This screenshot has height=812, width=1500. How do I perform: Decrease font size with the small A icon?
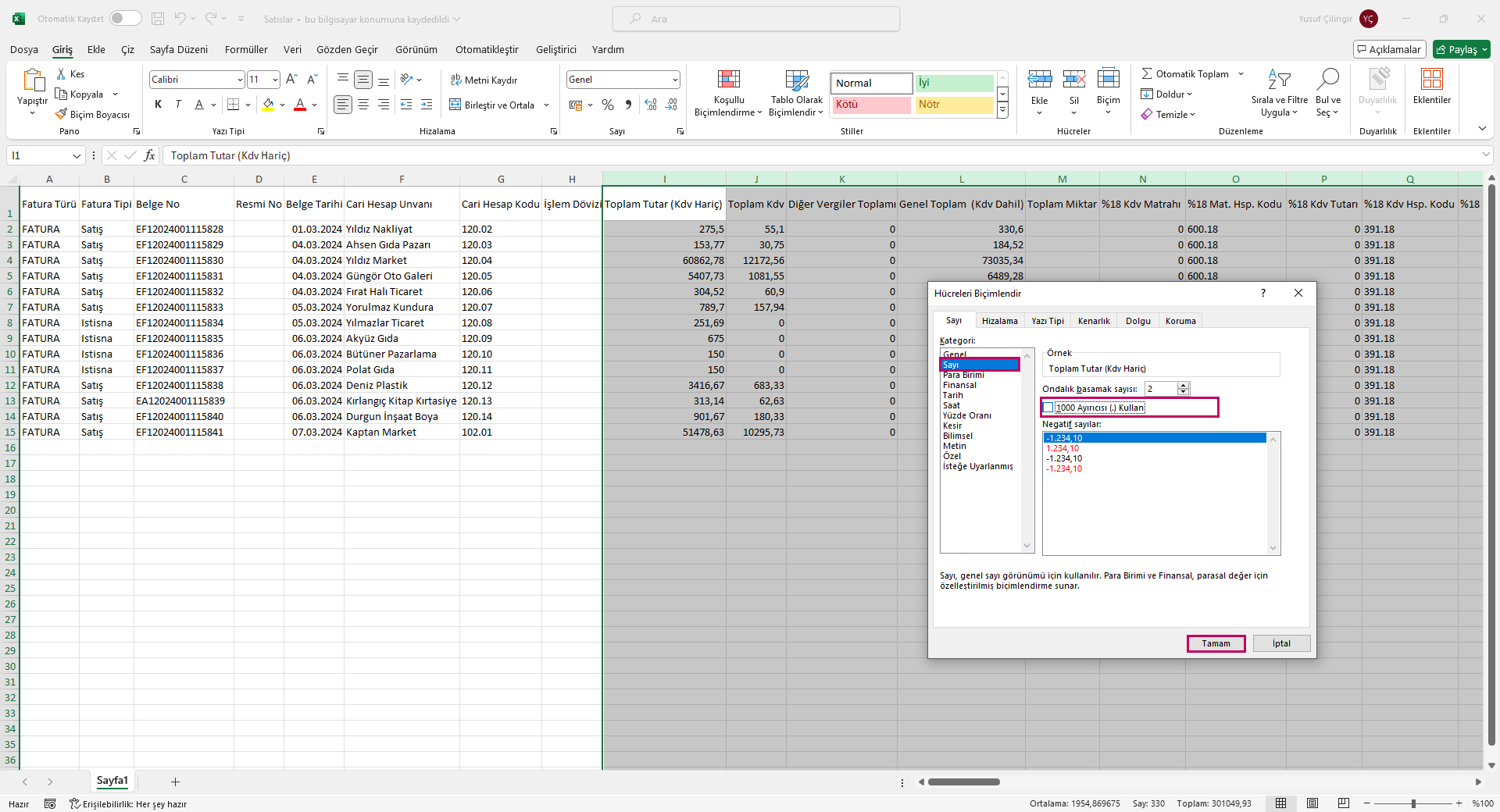312,79
